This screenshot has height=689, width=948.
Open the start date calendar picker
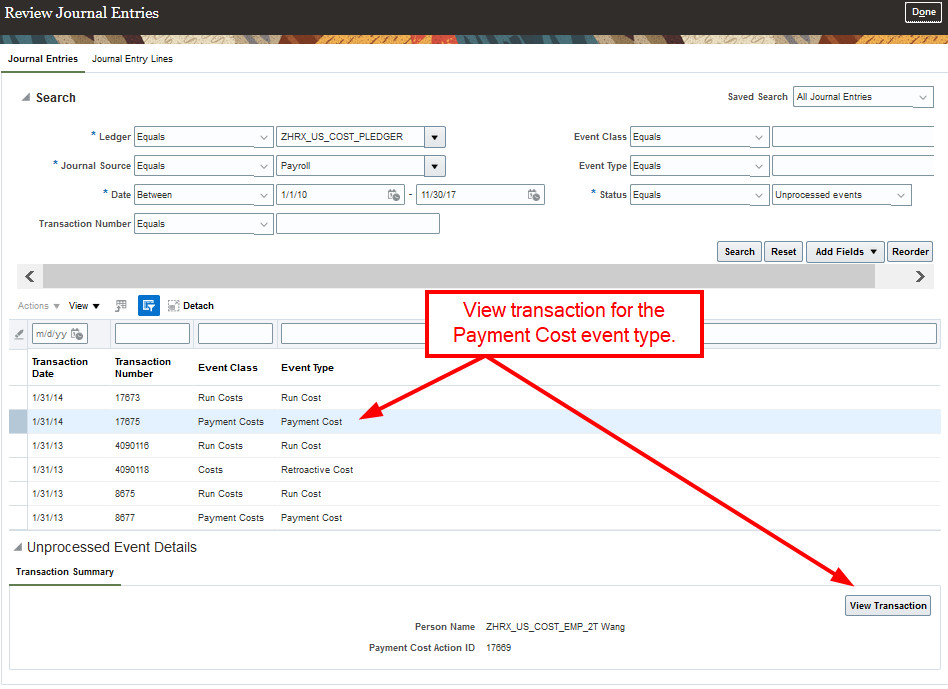(394, 195)
